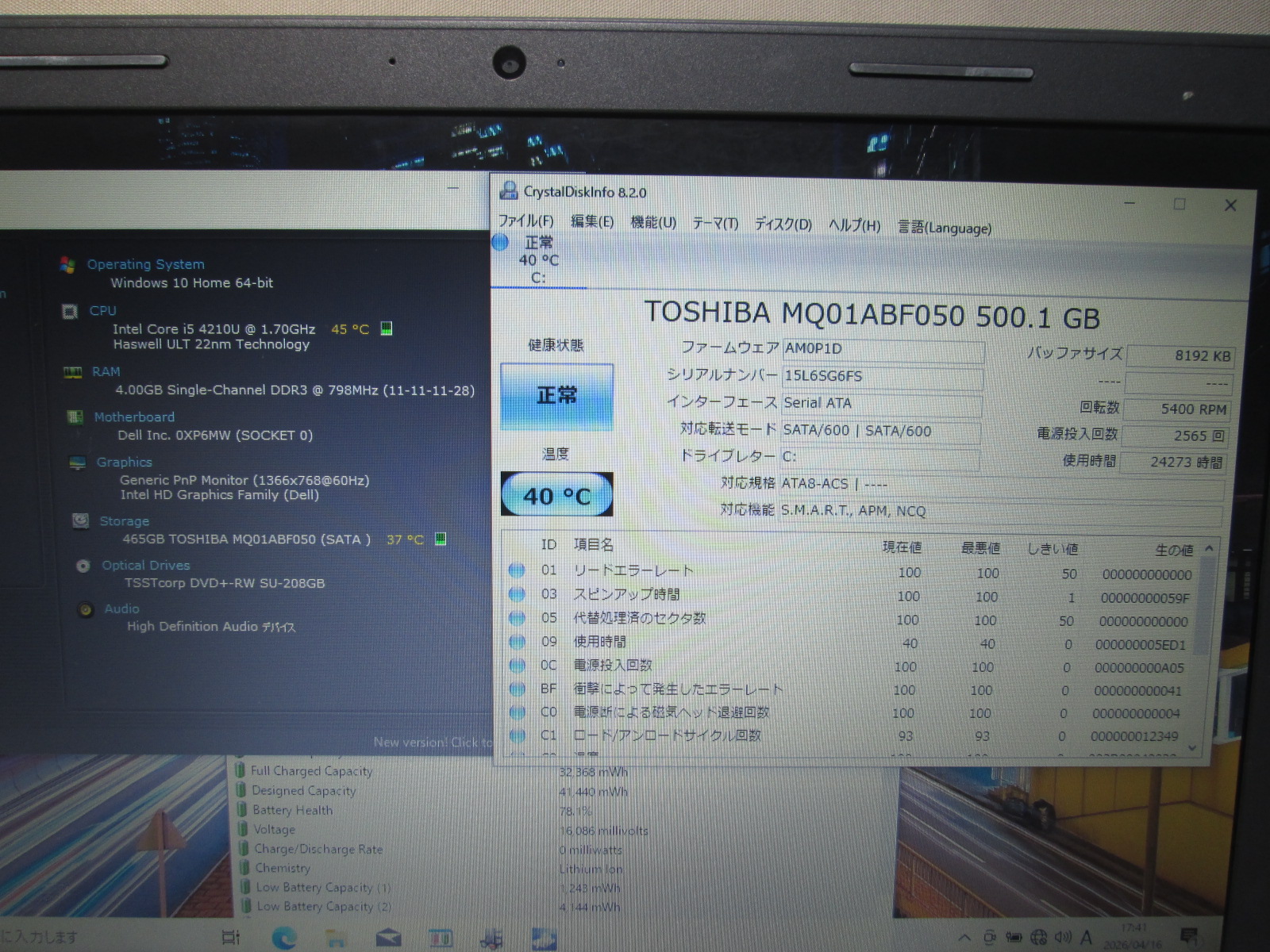This screenshot has height=952, width=1270.
Task: Open Microsoft Edge from the taskbar
Action: 283,939
